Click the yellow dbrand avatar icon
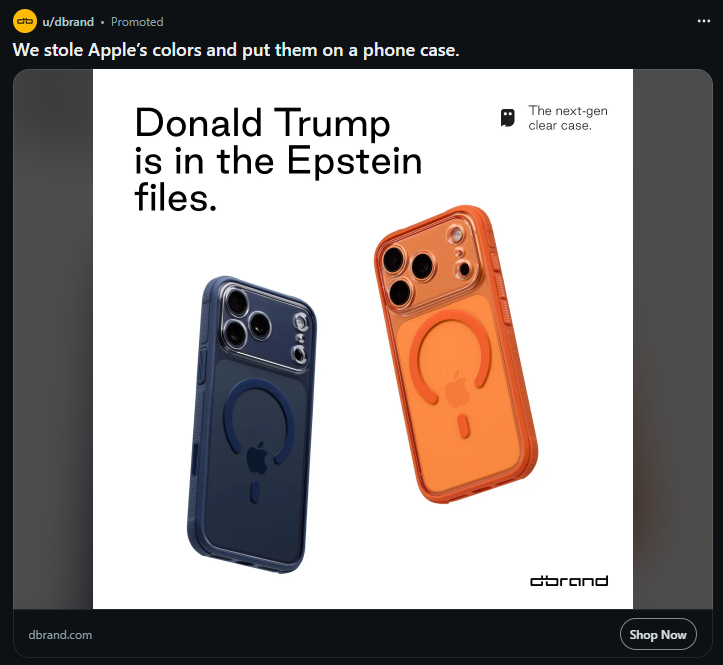The image size is (723, 665). tap(25, 21)
